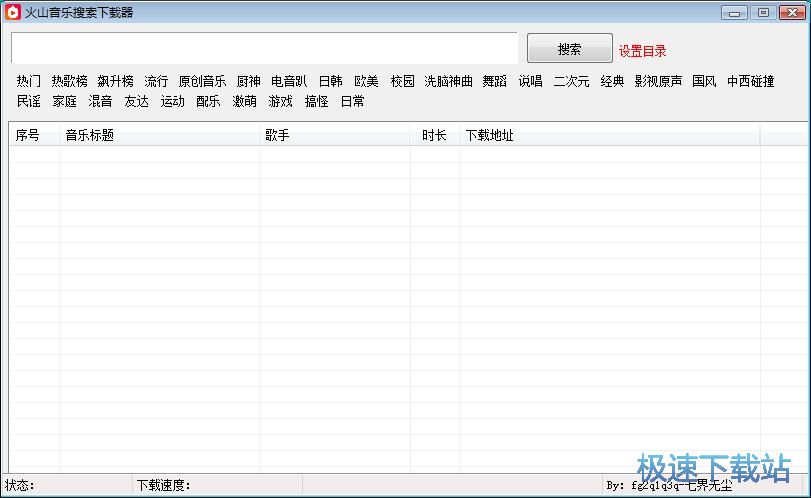Open the 民谣 folk category

point(28,101)
